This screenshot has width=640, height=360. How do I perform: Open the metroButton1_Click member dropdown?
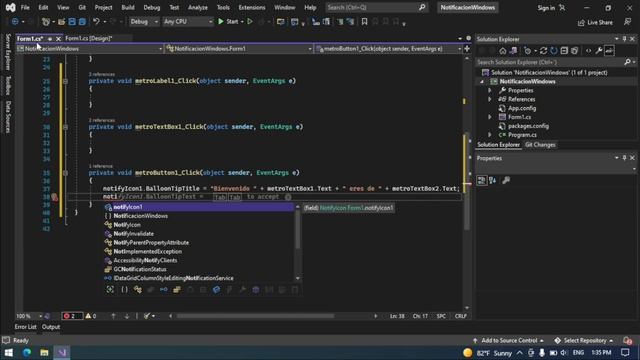tap(388, 49)
